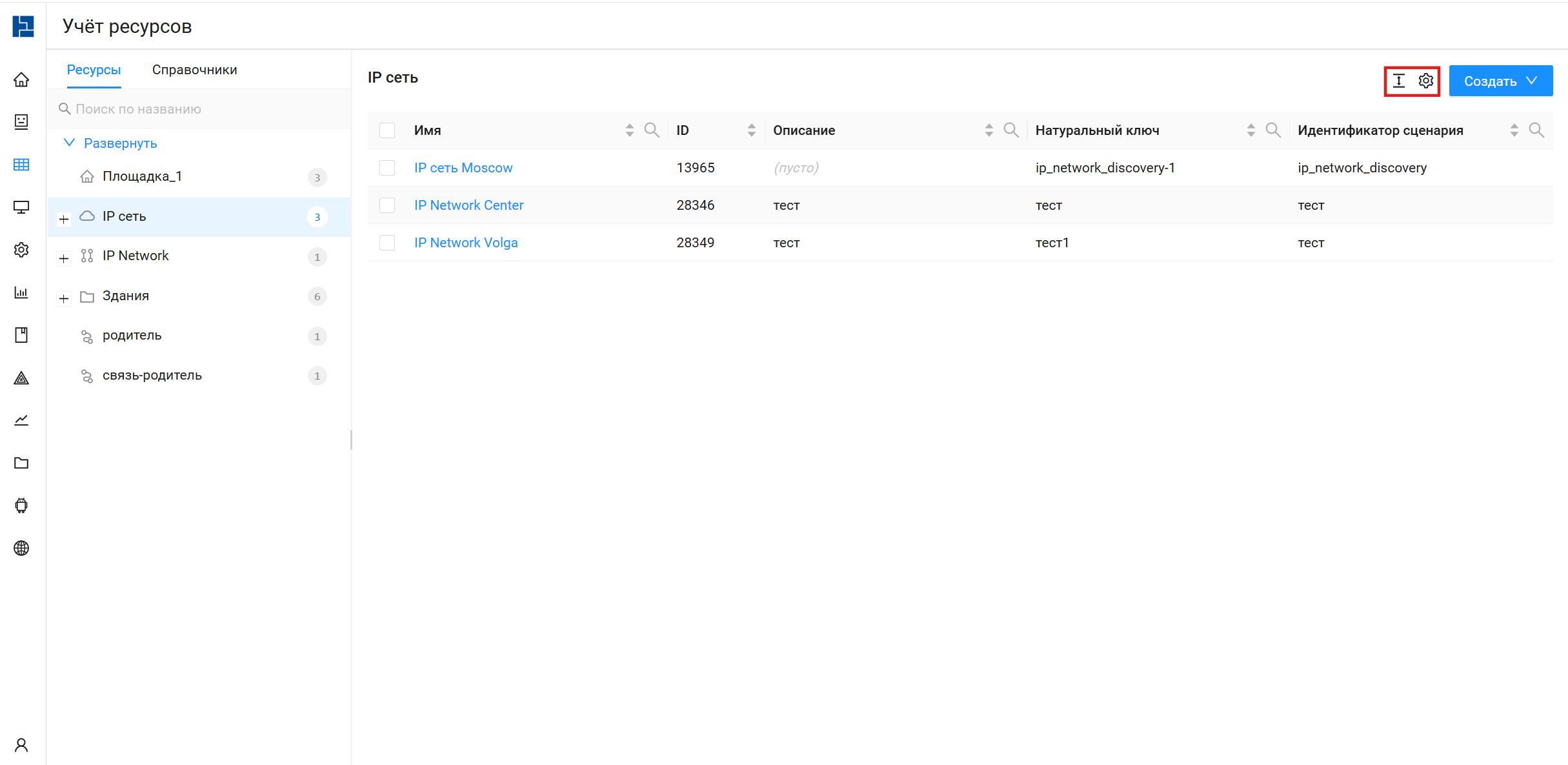Select the IP Network Center row checkbox
1568x765 pixels.
pos(387,205)
